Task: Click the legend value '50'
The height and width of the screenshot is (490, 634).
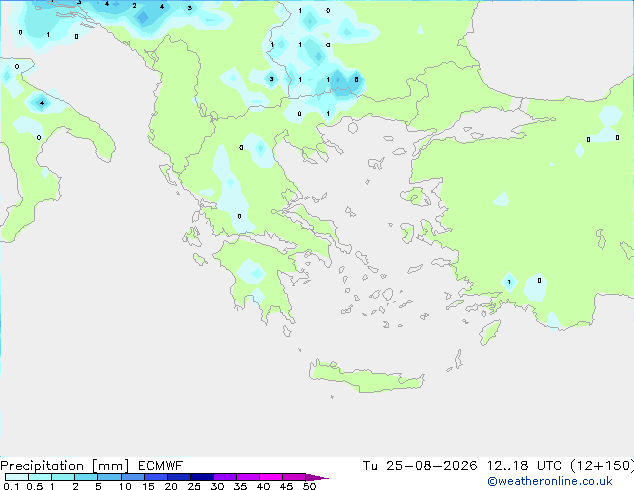Action: pos(310,486)
